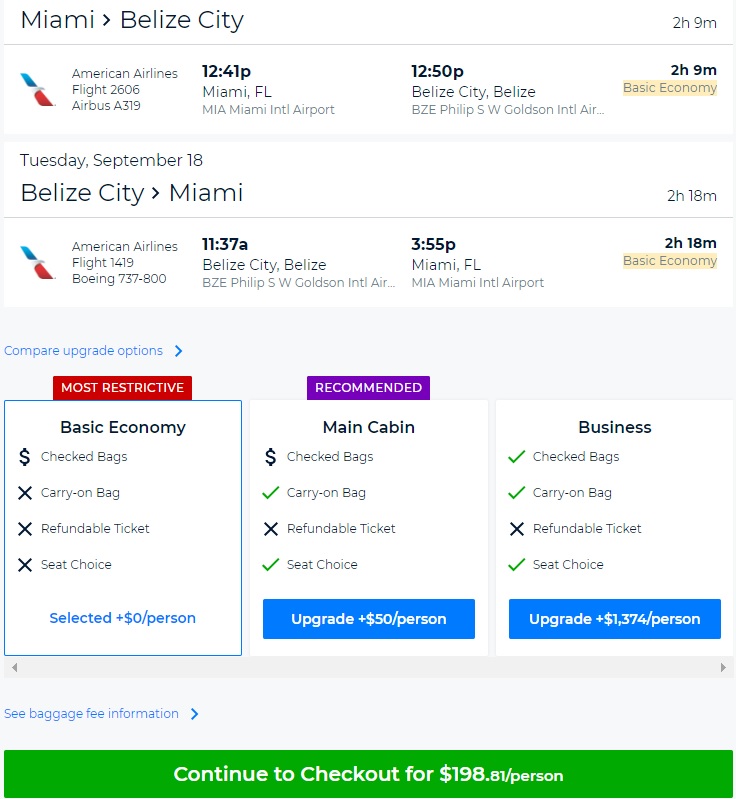Image resolution: width=736 pixels, height=799 pixels.
Task: Click X icon beside Business Refundable Ticket
Action: (516, 529)
